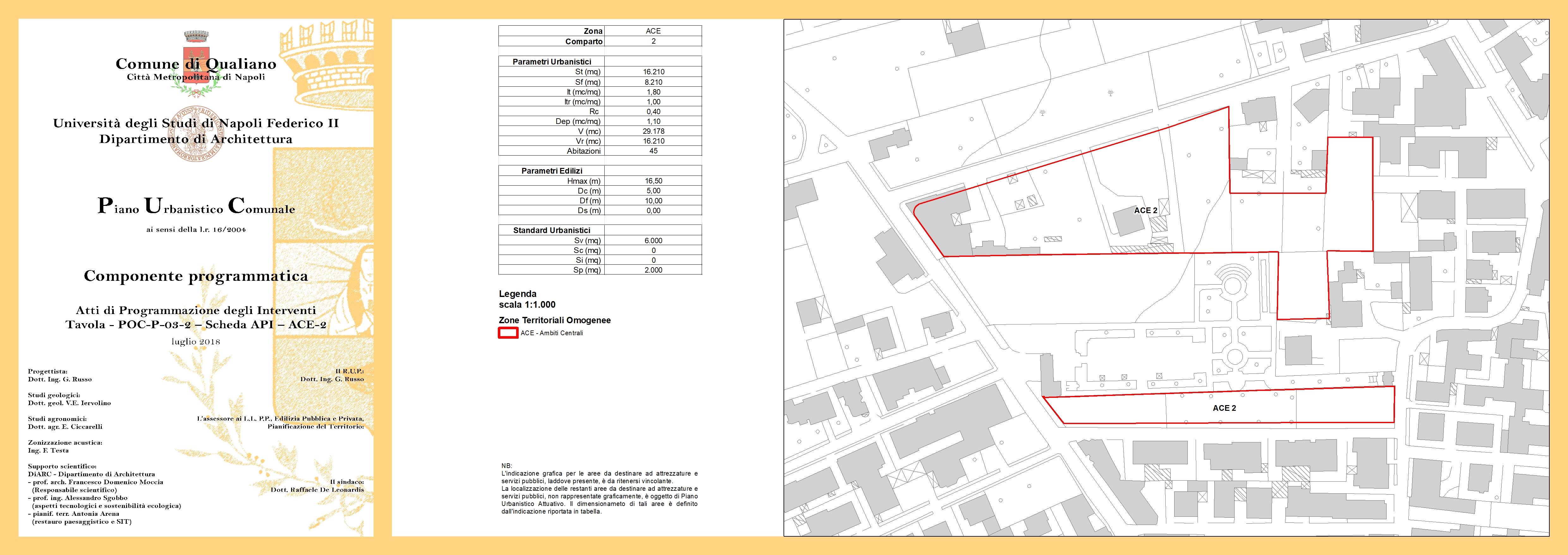Click the triangular traffic island on the map
The height and width of the screenshot is (555, 1568).
coord(825,145)
